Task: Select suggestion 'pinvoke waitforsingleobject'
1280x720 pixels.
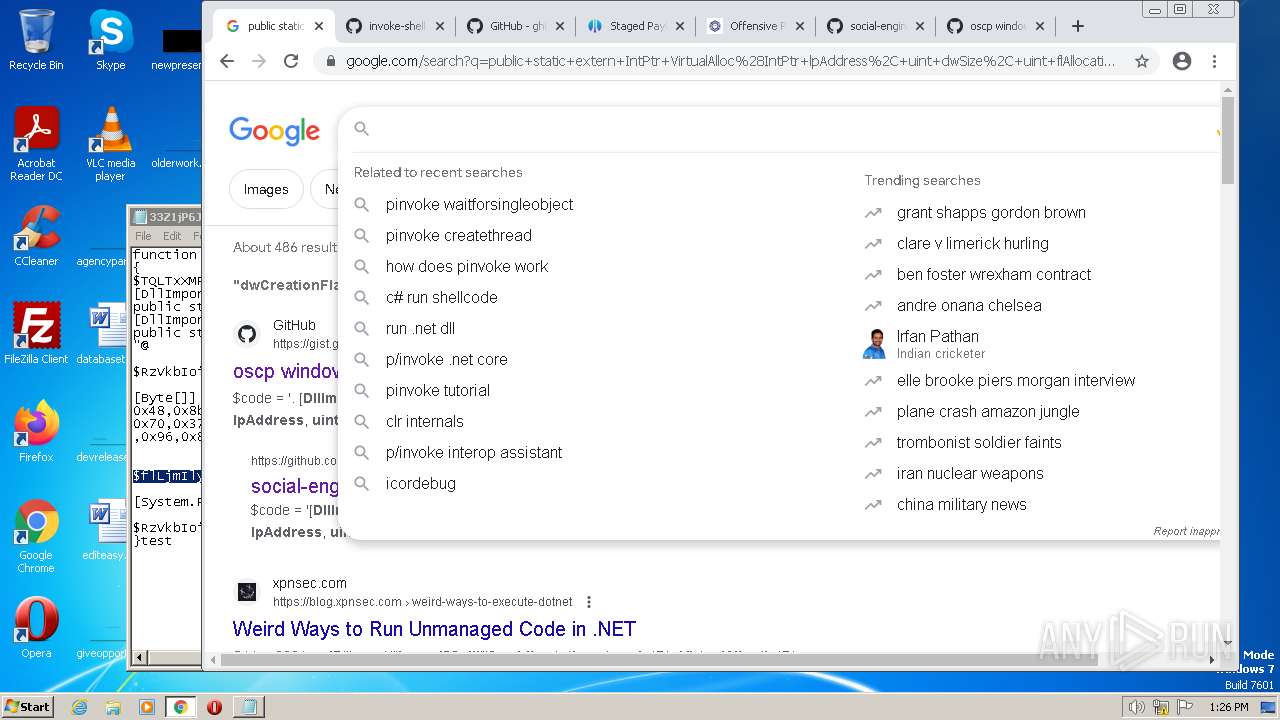Action: tap(479, 204)
